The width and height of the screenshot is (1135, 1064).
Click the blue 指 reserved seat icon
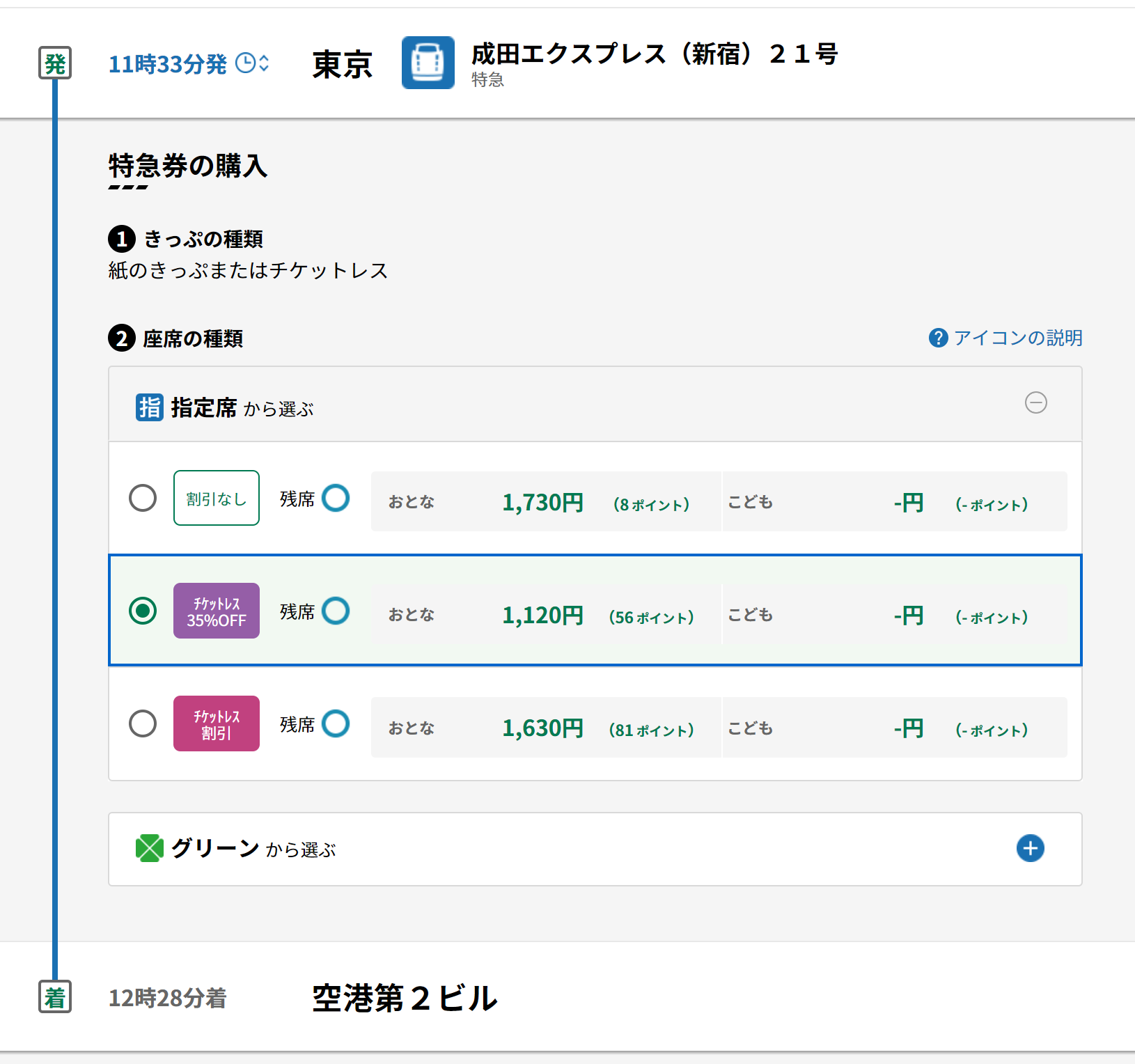point(149,407)
